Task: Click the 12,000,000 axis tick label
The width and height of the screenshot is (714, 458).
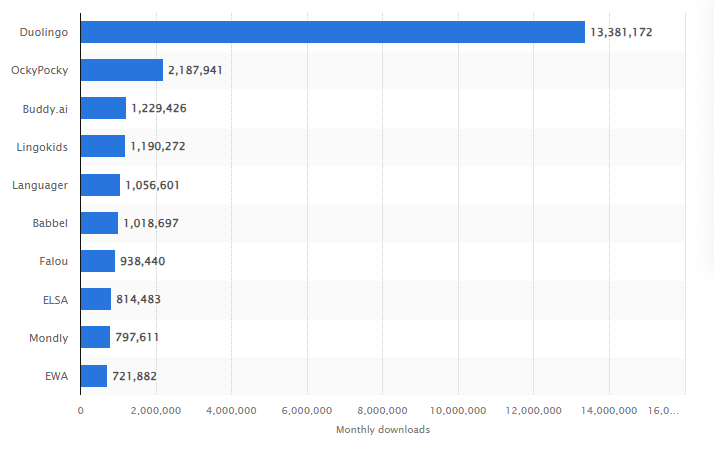Action: tap(534, 411)
